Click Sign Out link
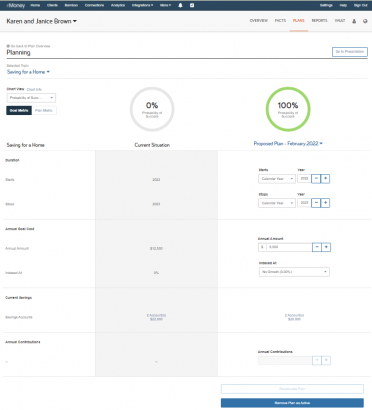The height and width of the screenshot is (410, 372). coord(360,5)
